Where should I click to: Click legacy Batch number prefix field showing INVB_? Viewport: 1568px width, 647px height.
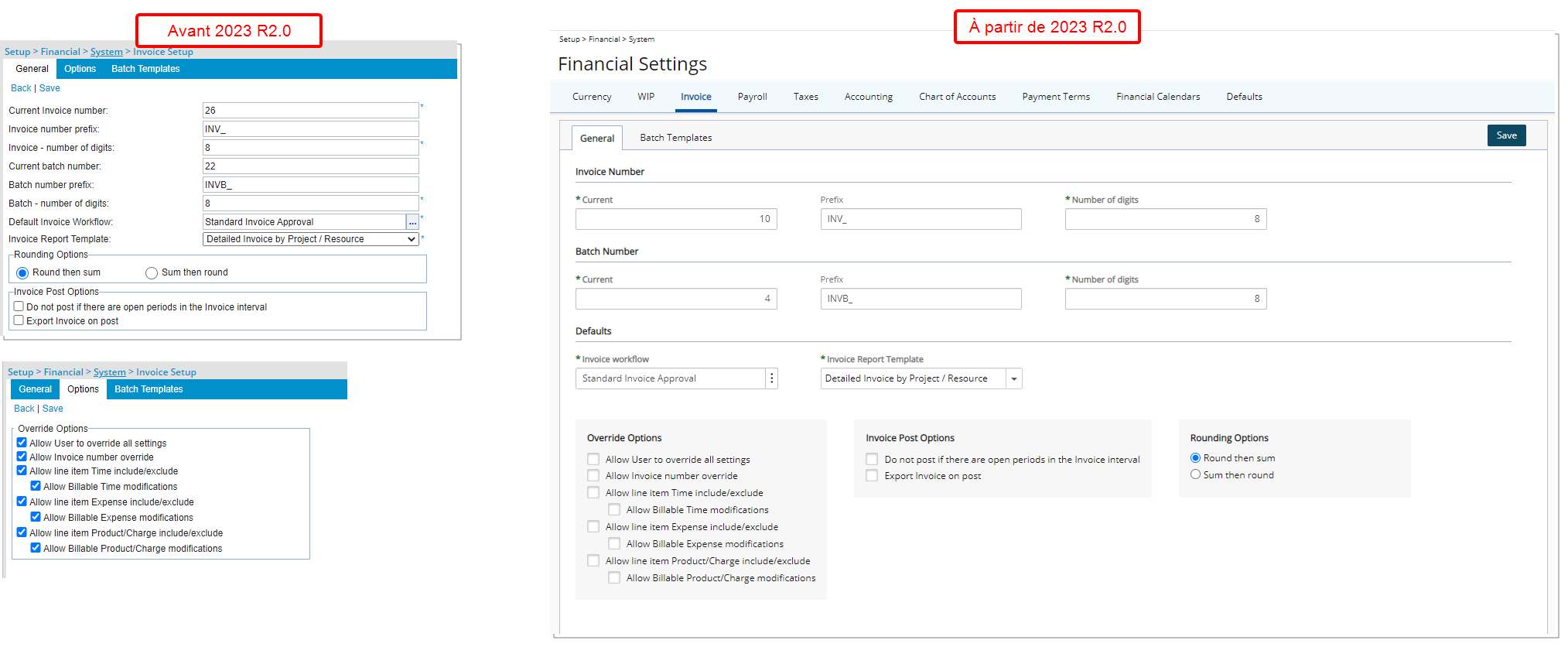pos(311,185)
